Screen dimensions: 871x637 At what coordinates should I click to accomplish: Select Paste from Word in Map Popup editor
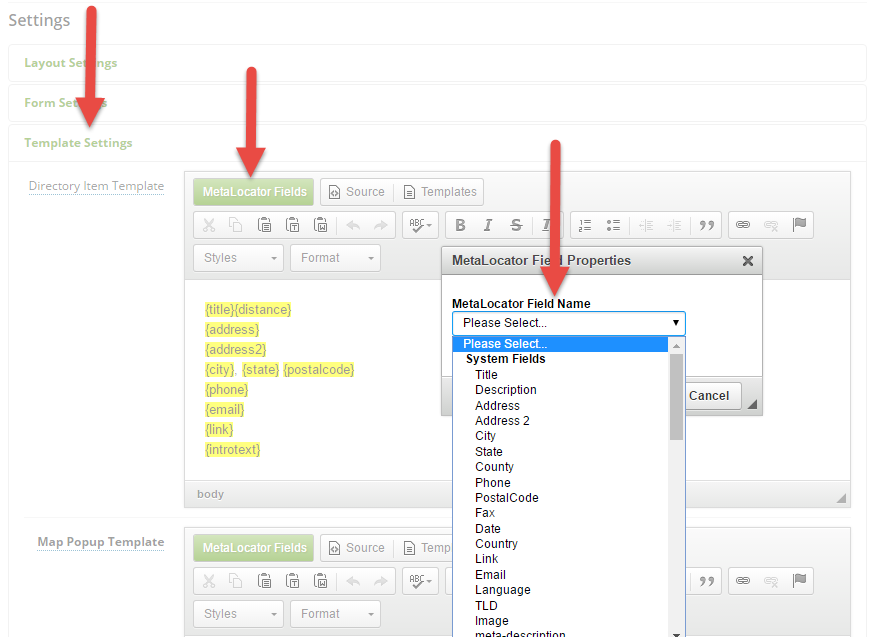tap(321, 581)
